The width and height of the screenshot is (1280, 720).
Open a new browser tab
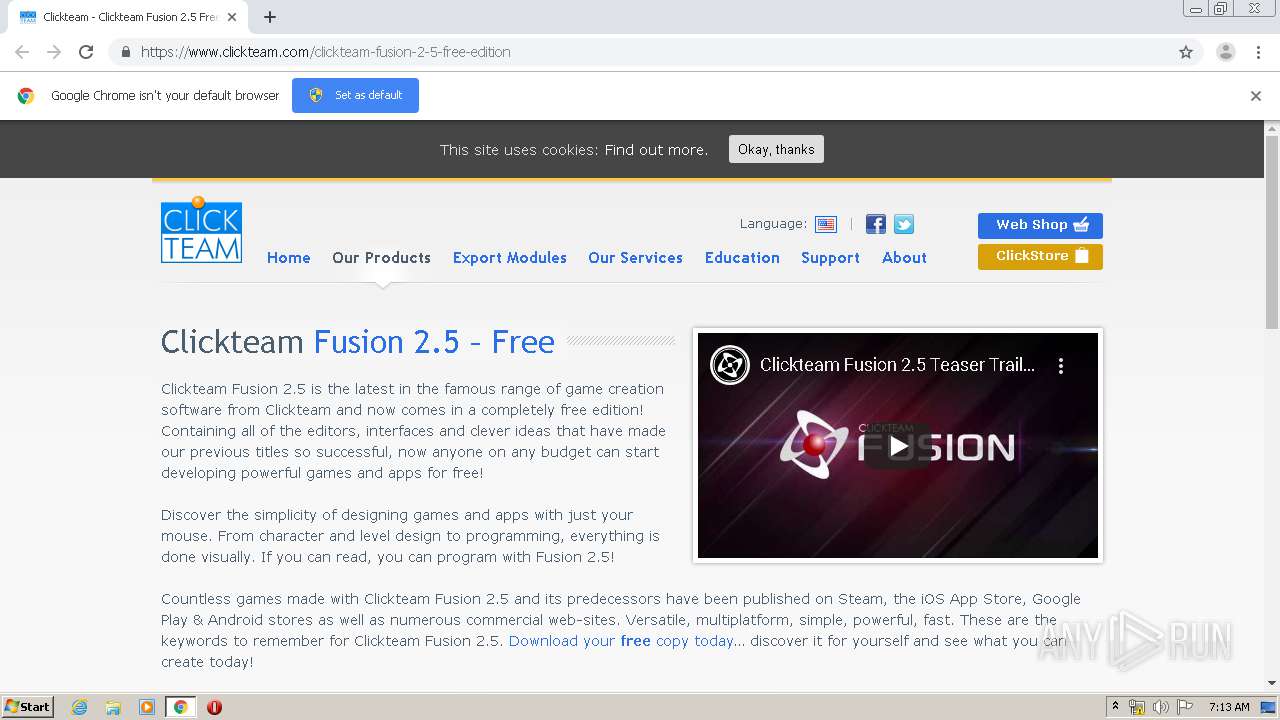point(270,17)
